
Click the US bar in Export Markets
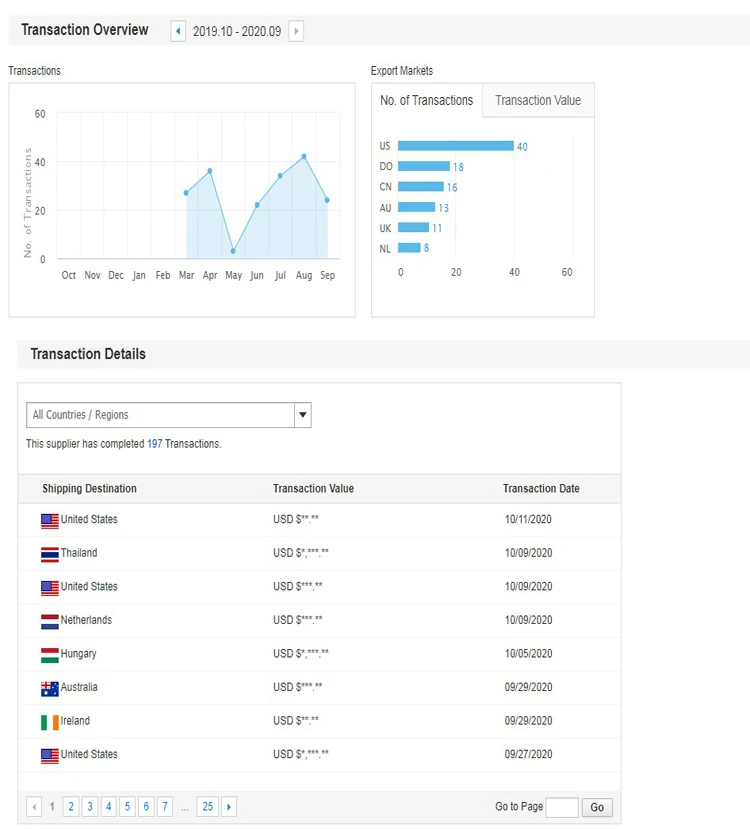click(455, 146)
